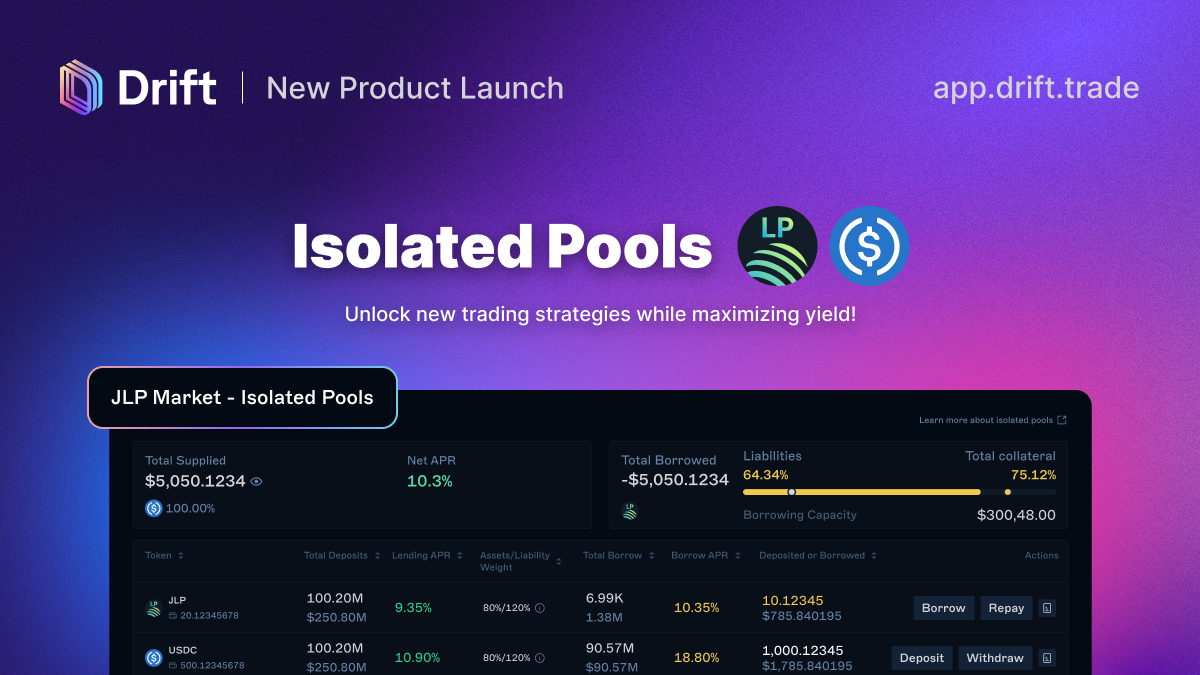1200x675 pixels.
Task: Select the JLP Market - Isolated Pools tab
Action: (242, 397)
